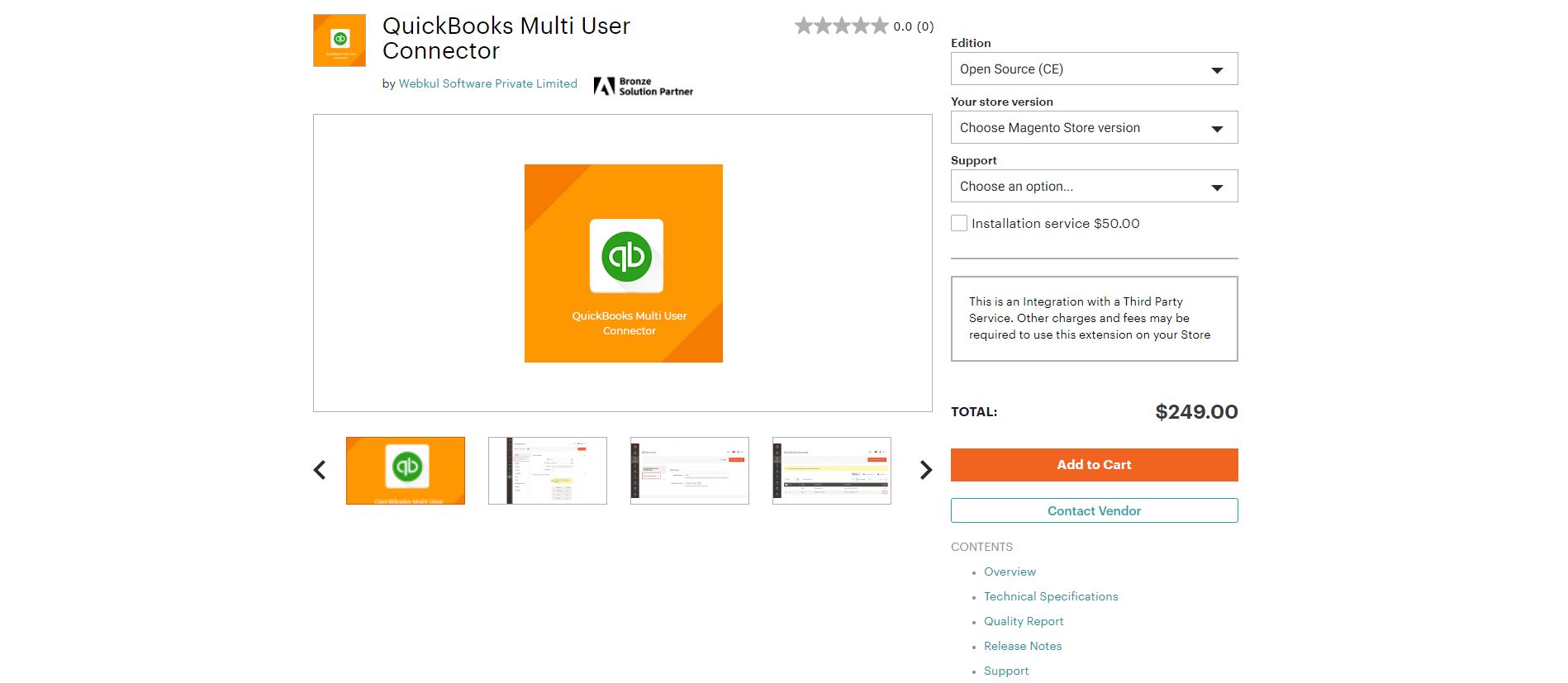The image size is (1568, 683).
Task: Click the 0.0 (0) rating count
Action: 914,26
